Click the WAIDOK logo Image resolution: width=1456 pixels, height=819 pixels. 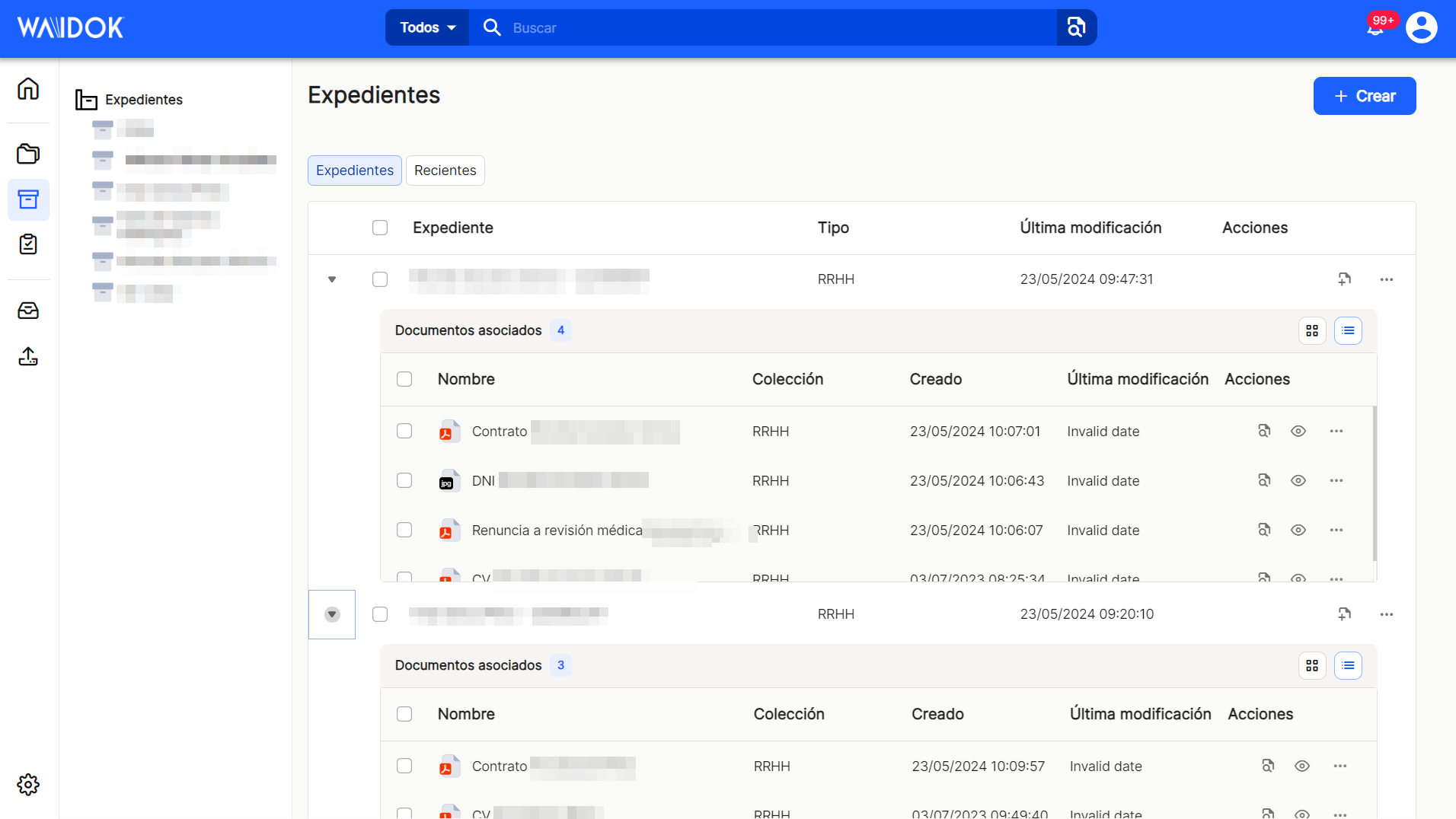click(x=71, y=27)
